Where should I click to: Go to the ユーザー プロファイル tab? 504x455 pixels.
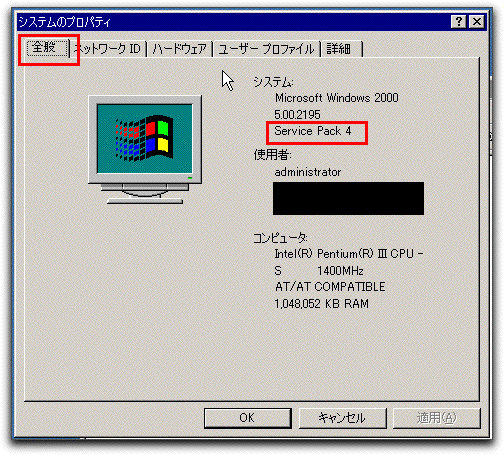coord(266,49)
